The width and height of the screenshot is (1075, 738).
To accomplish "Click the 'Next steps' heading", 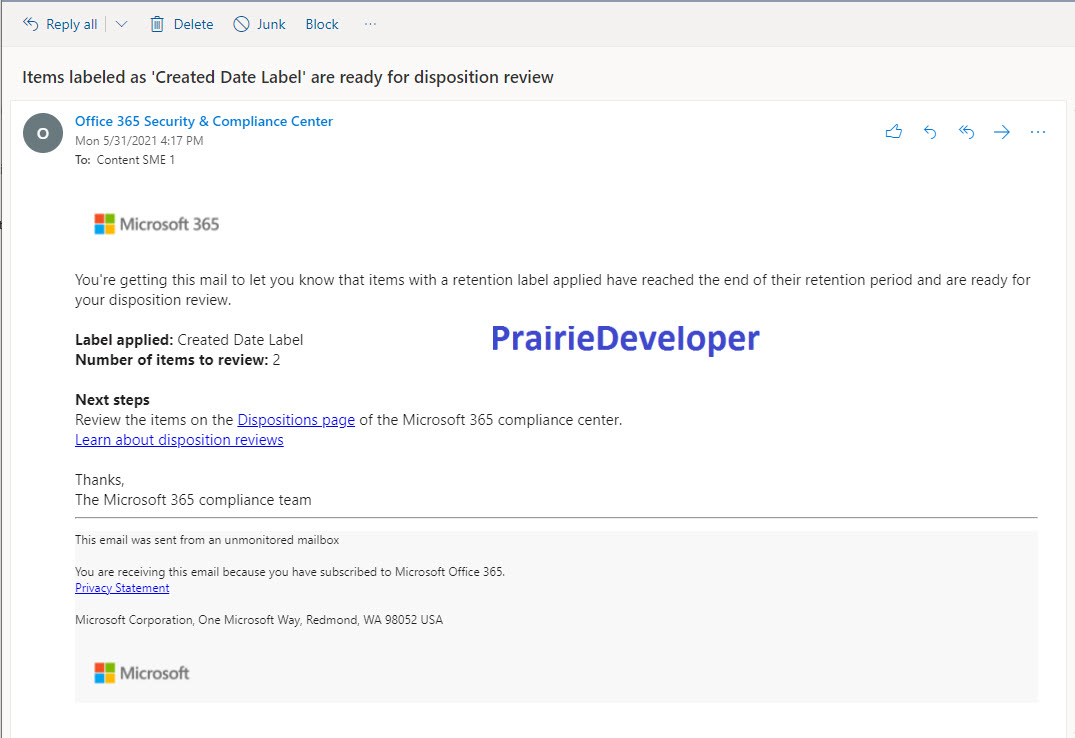I will [x=112, y=400].
